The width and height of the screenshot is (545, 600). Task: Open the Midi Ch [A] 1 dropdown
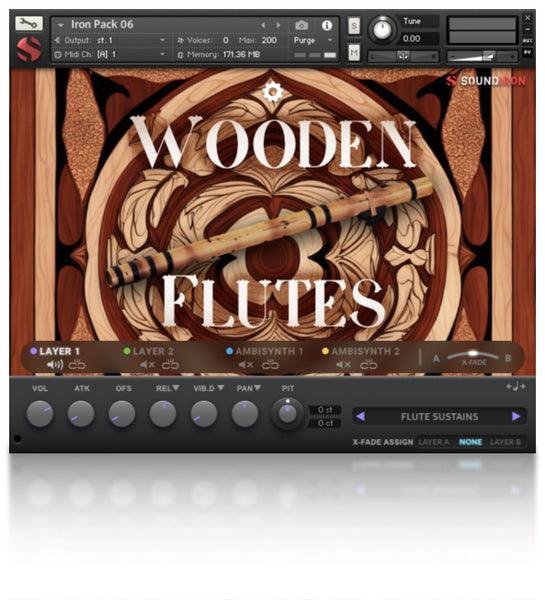[x=110, y=54]
